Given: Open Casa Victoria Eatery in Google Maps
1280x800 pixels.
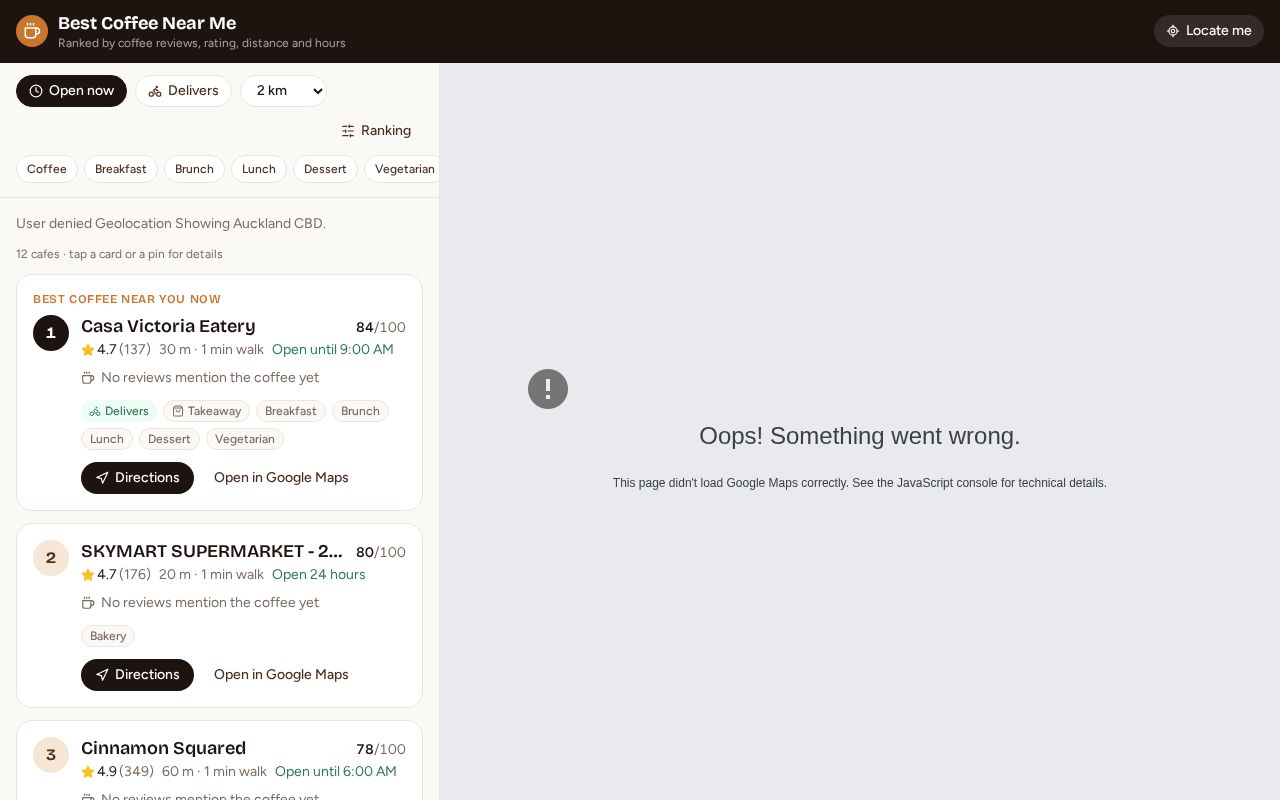Looking at the screenshot, I should [x=281, y=478].
